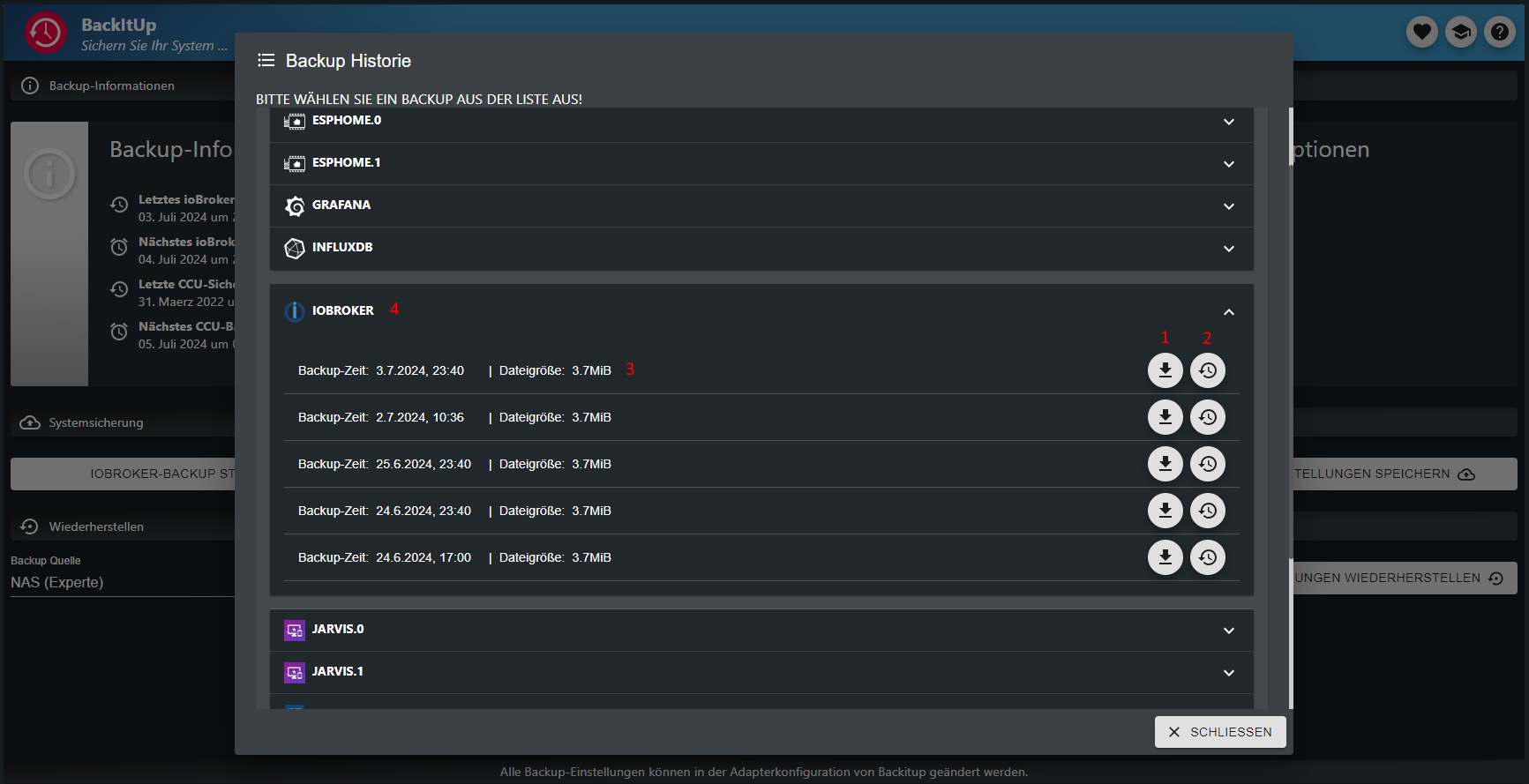1529x784 pixels.
Task: Expand the JARVIS.1 backup section
Action: tap(1228, 673)
